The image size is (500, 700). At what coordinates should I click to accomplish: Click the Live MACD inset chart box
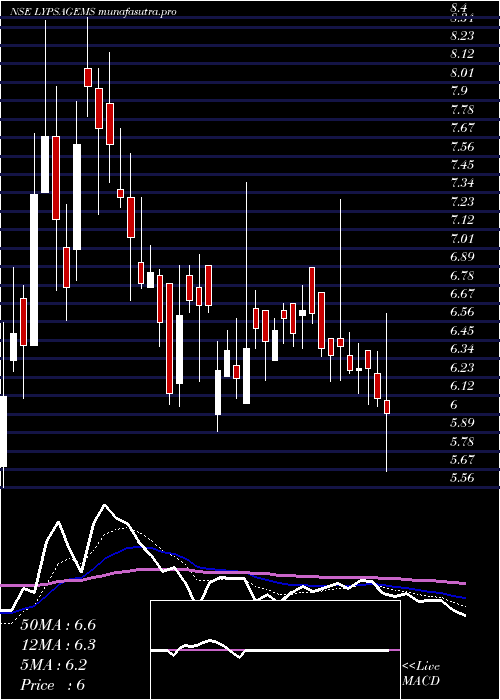[x=275, y=650]
